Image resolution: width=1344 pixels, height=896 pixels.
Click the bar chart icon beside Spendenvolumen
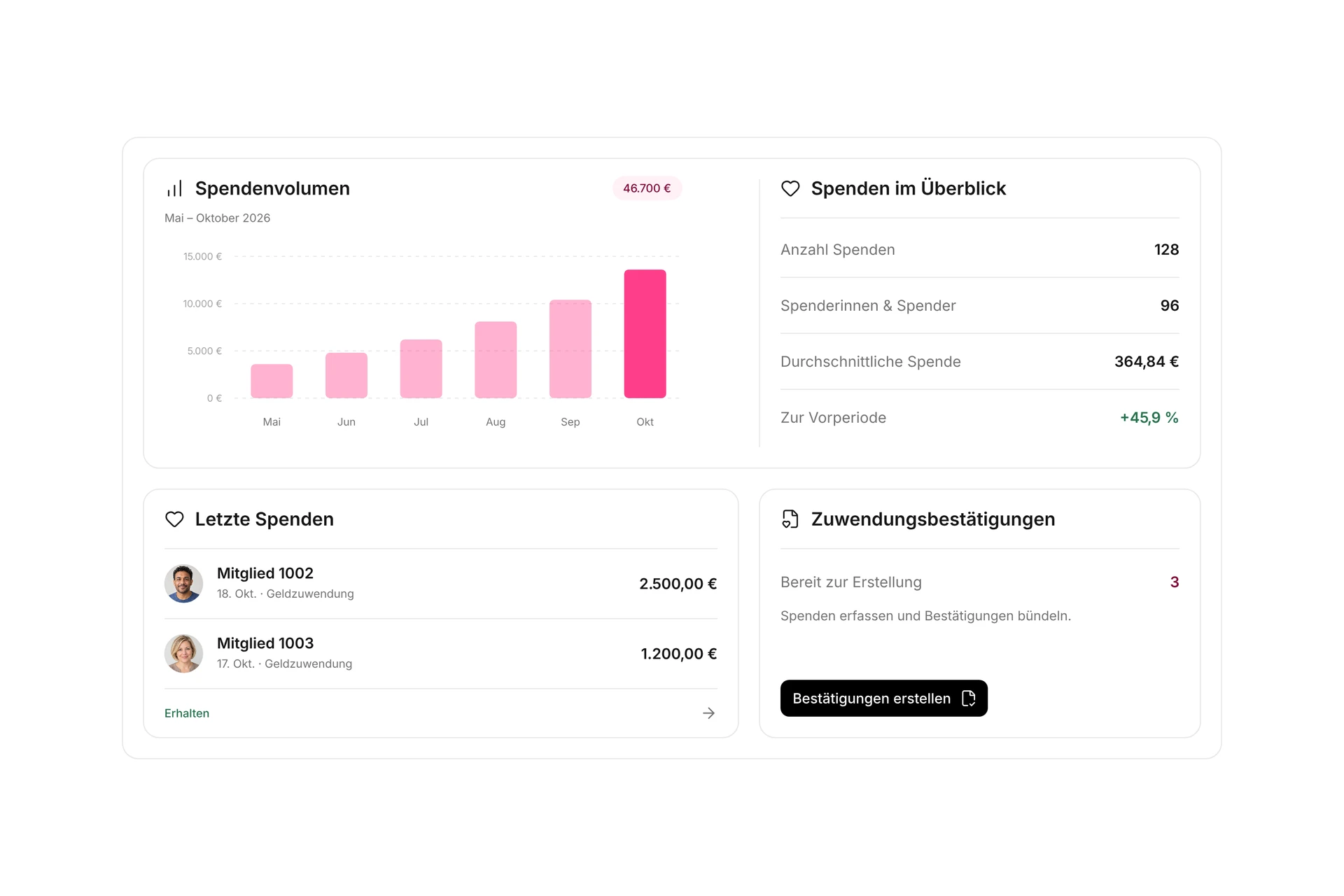point(174,188)
